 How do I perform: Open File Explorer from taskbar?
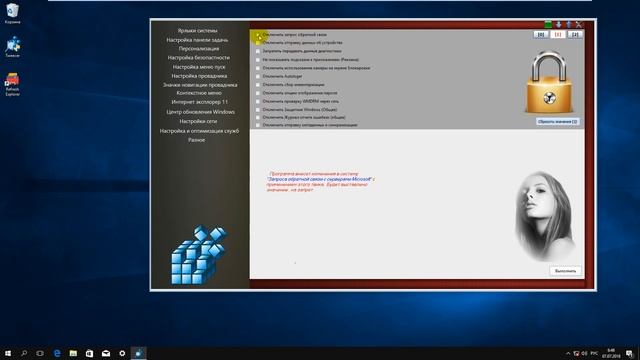tap(73, 353)
